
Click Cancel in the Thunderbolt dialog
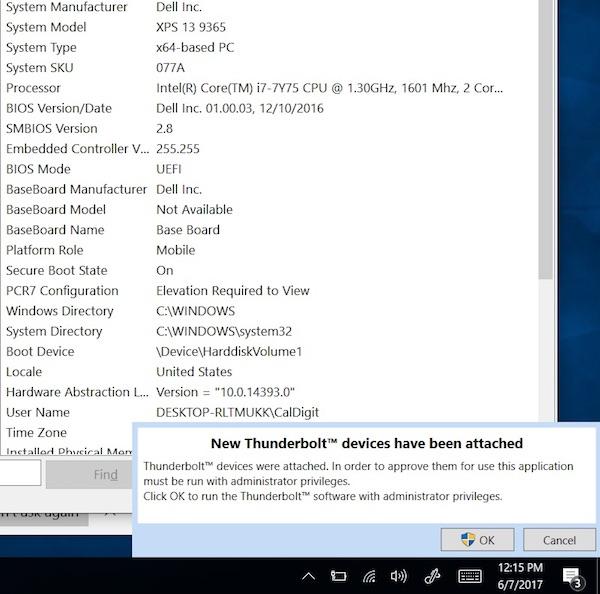(x=559, y=540)
